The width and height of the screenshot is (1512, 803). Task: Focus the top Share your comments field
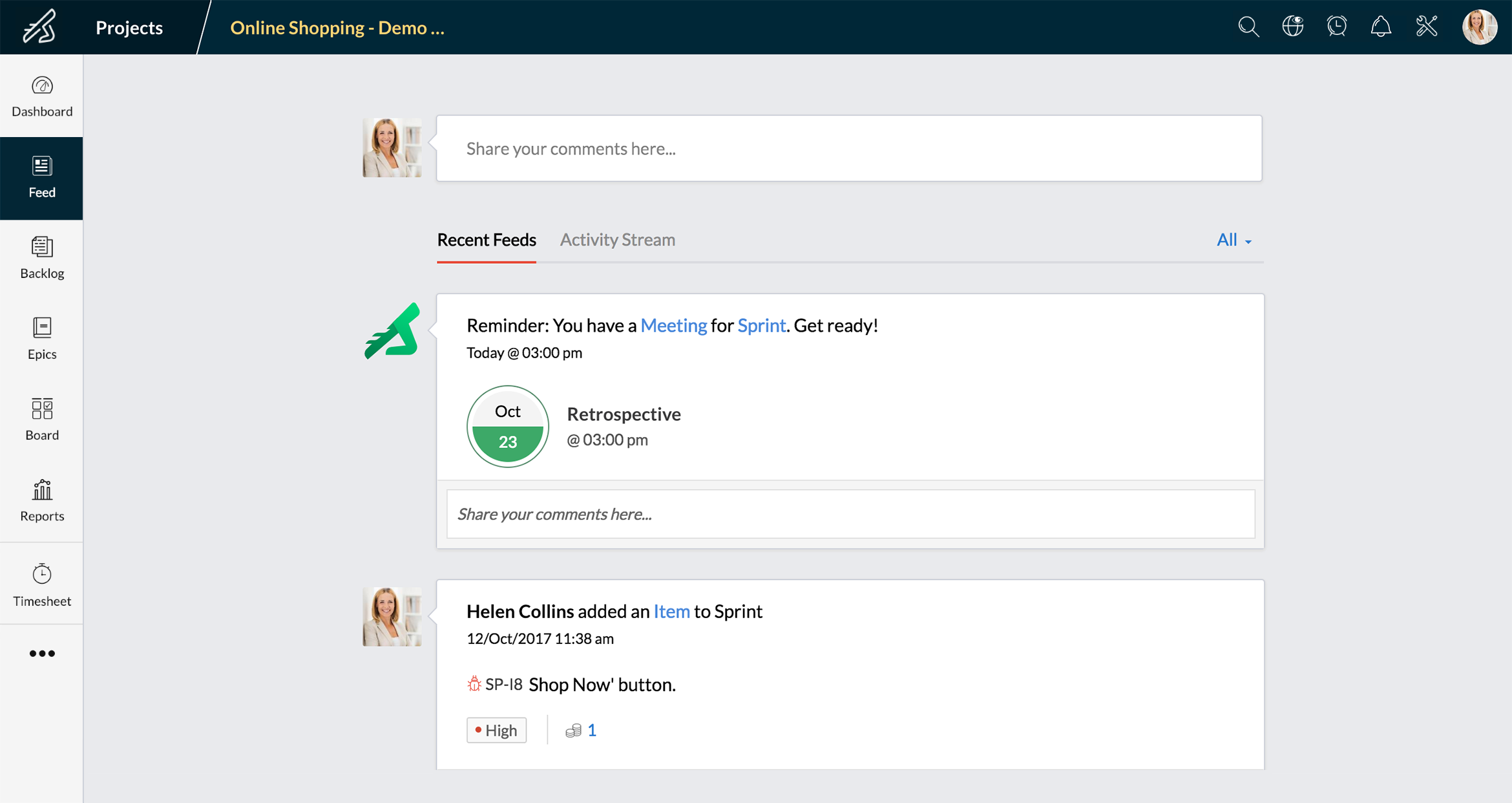pos(849,149)
